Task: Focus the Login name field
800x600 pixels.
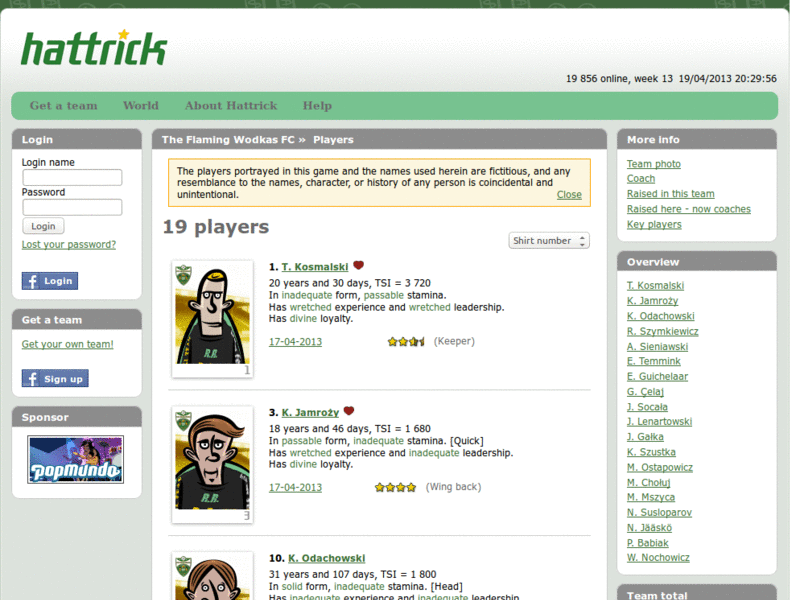Action: (72, 177)
